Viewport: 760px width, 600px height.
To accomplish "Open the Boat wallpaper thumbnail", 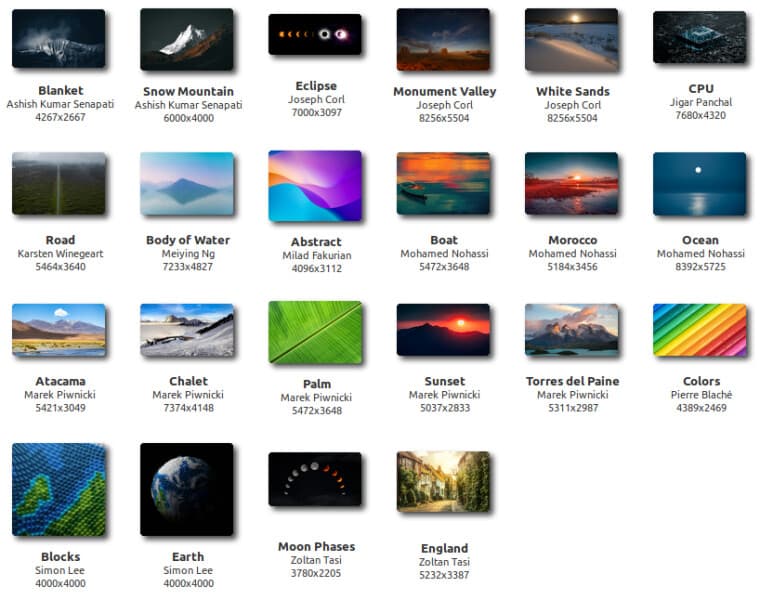I will 443,184.
